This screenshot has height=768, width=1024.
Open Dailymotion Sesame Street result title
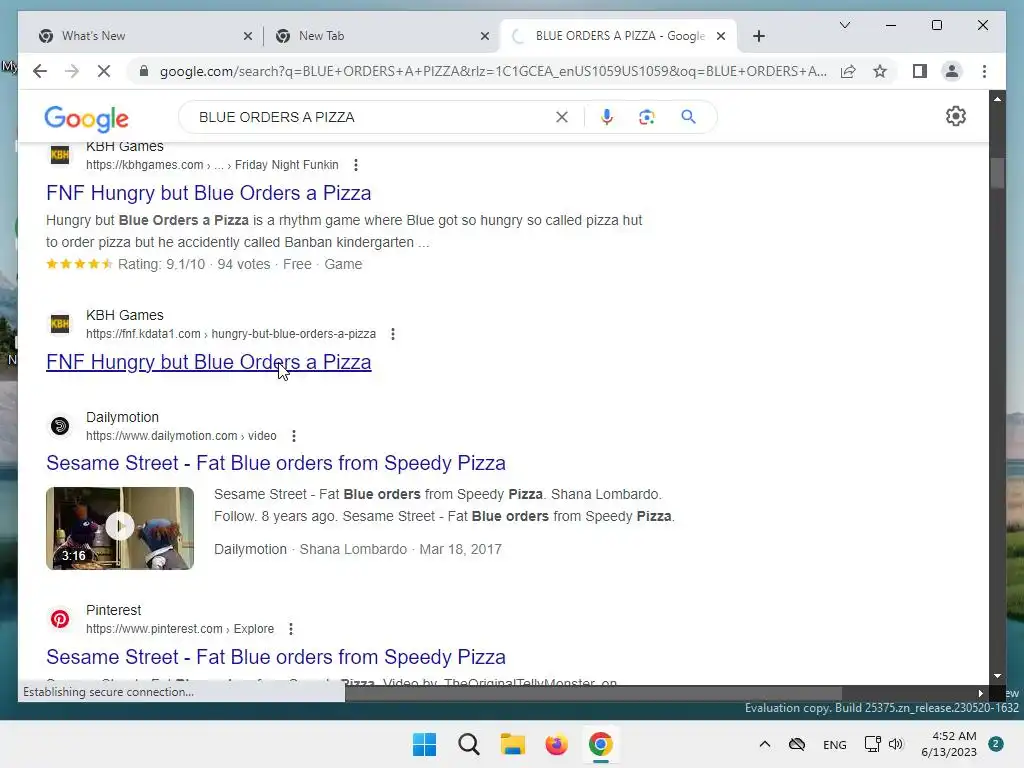(276, 463)
